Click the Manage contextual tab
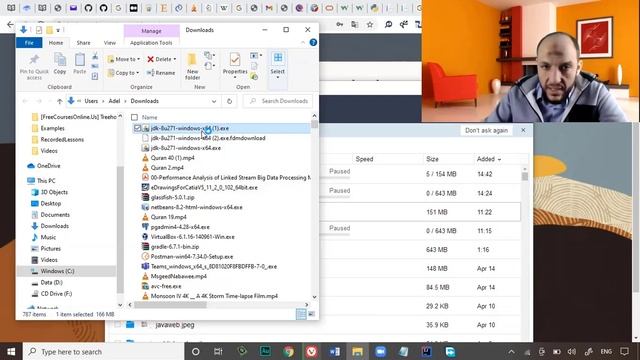640x360 pixels. [151, 31]
